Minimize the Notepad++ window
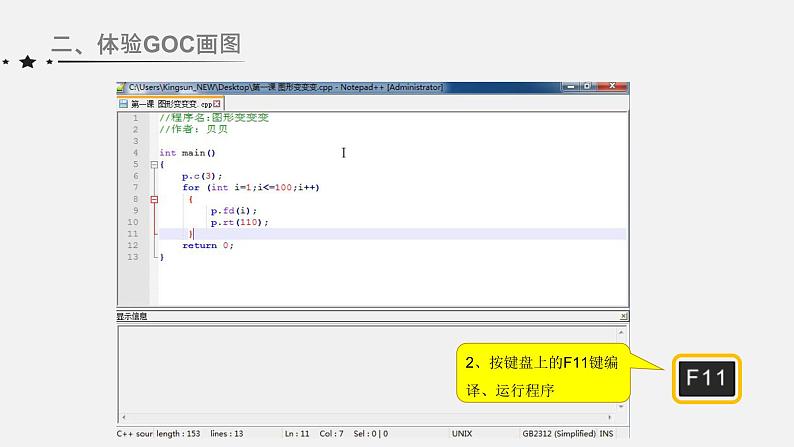The image size is (794, 447). click(571, 87)
